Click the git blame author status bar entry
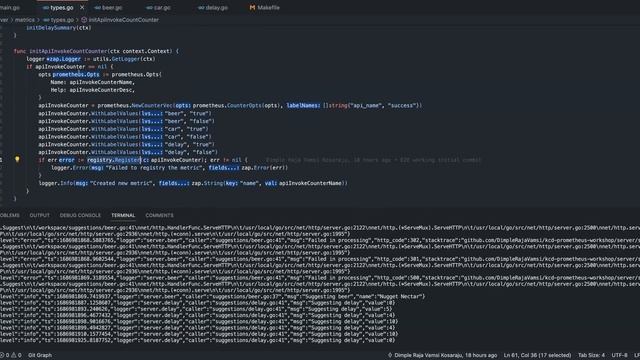 (442, 355)
